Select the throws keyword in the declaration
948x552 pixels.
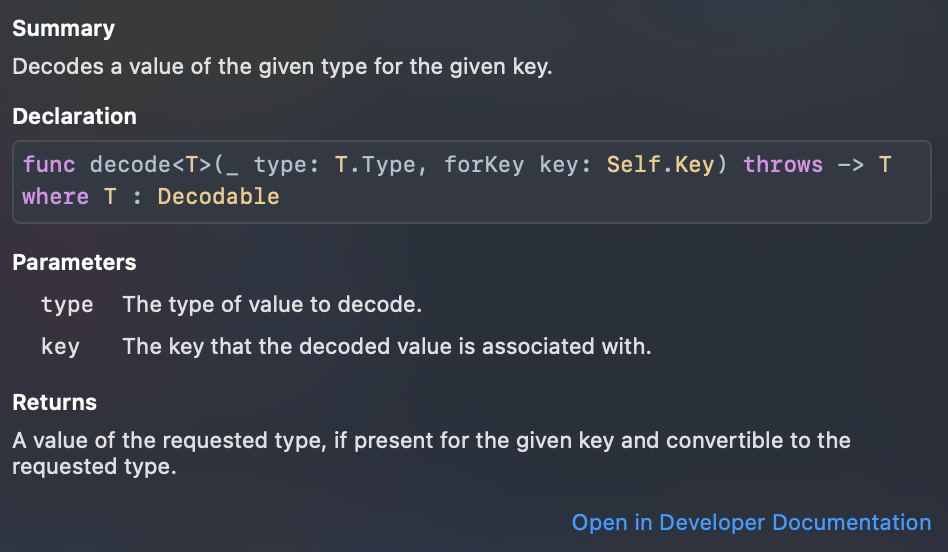(x=783, y=165)
